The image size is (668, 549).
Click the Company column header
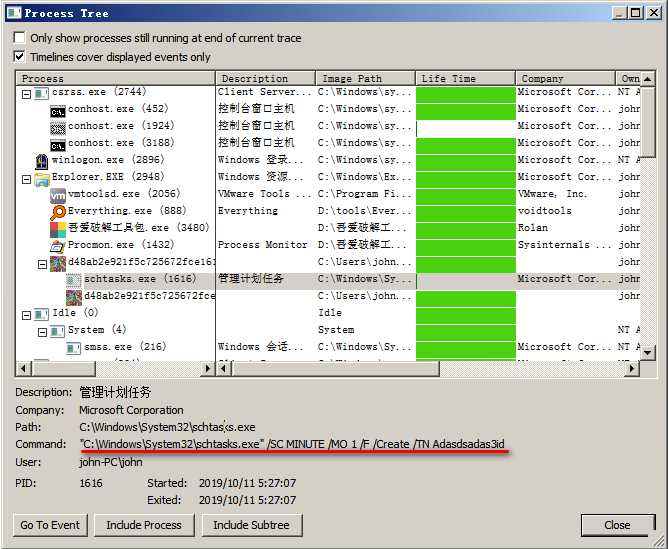pyautogui.click(x=565, y=78)
